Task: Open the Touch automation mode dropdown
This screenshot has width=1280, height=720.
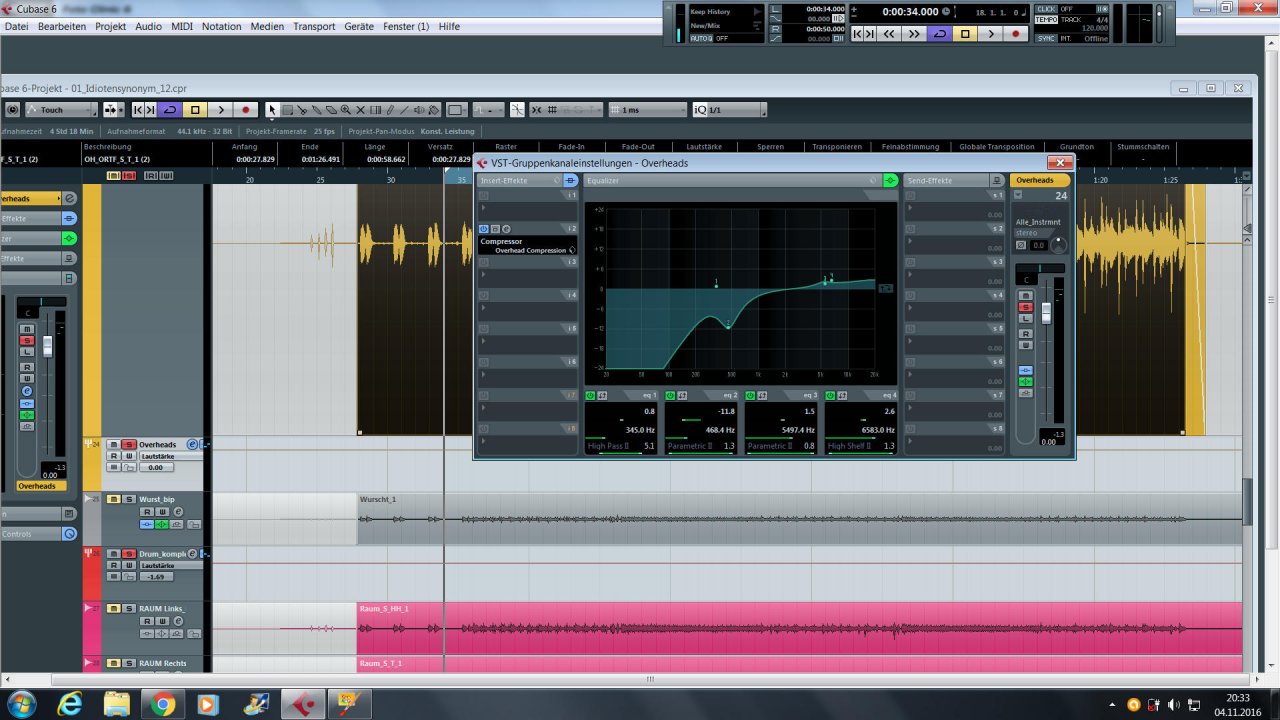Action: click(x=61, y=110)
